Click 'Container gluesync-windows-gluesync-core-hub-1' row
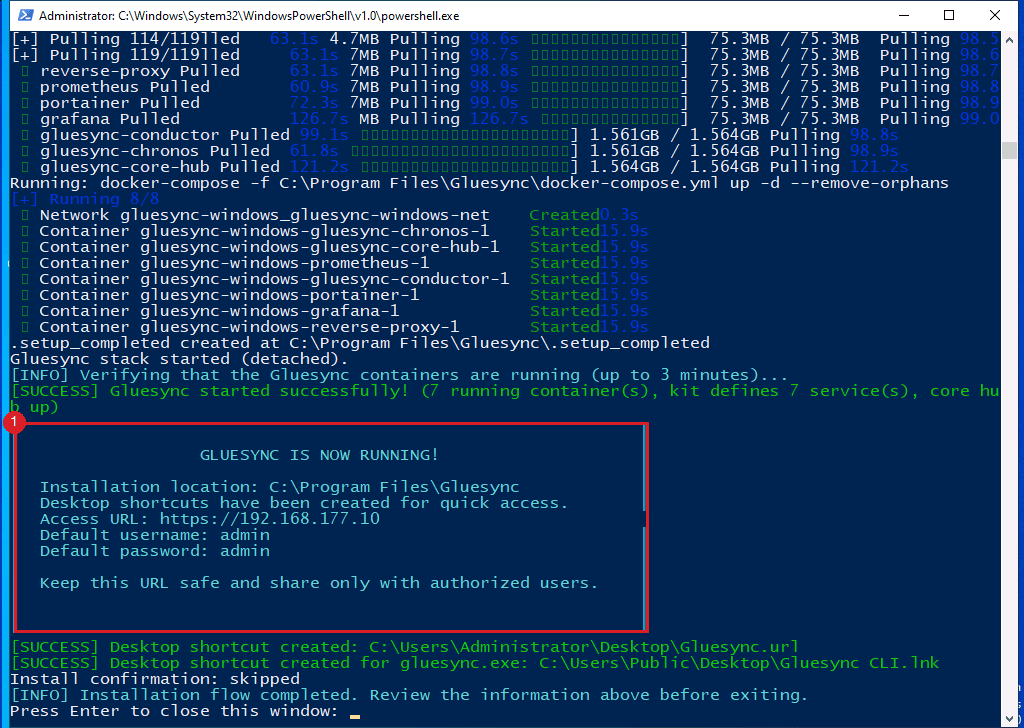The image size is (1024, 728). pos(334,247)
